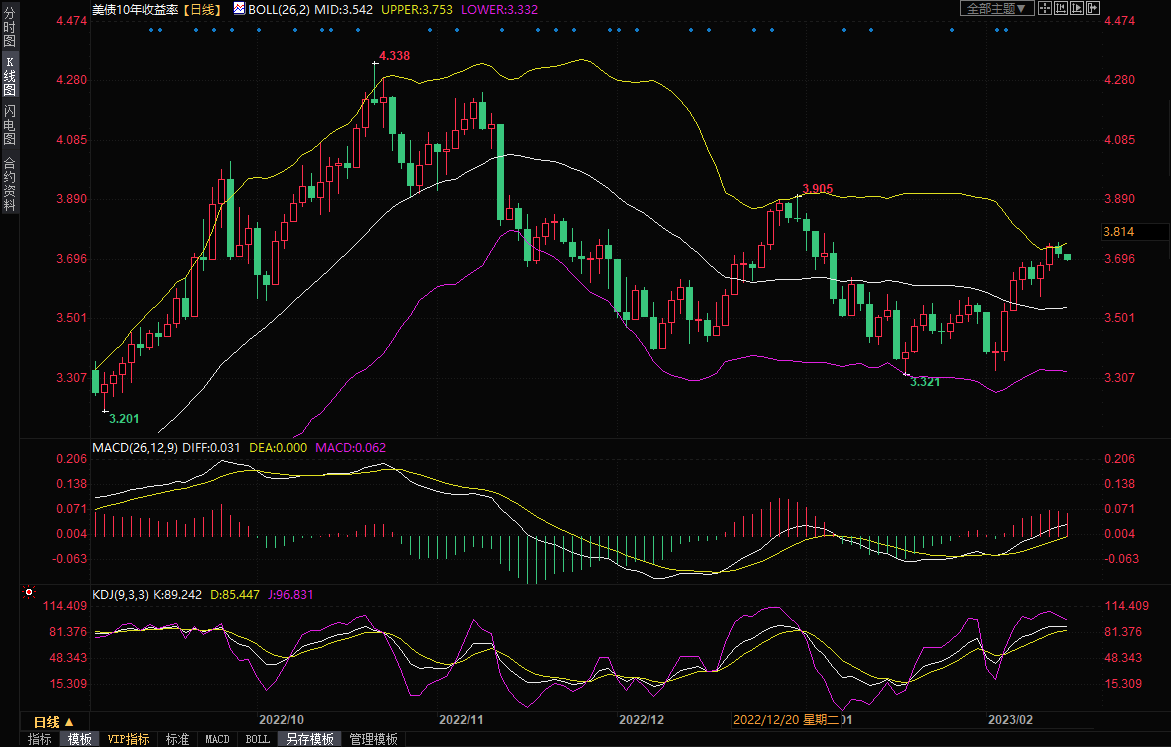Select the K线图 sidebar tab
Image resolution: width=1171 pixels, height=747 pixels.
coord(9,82)
